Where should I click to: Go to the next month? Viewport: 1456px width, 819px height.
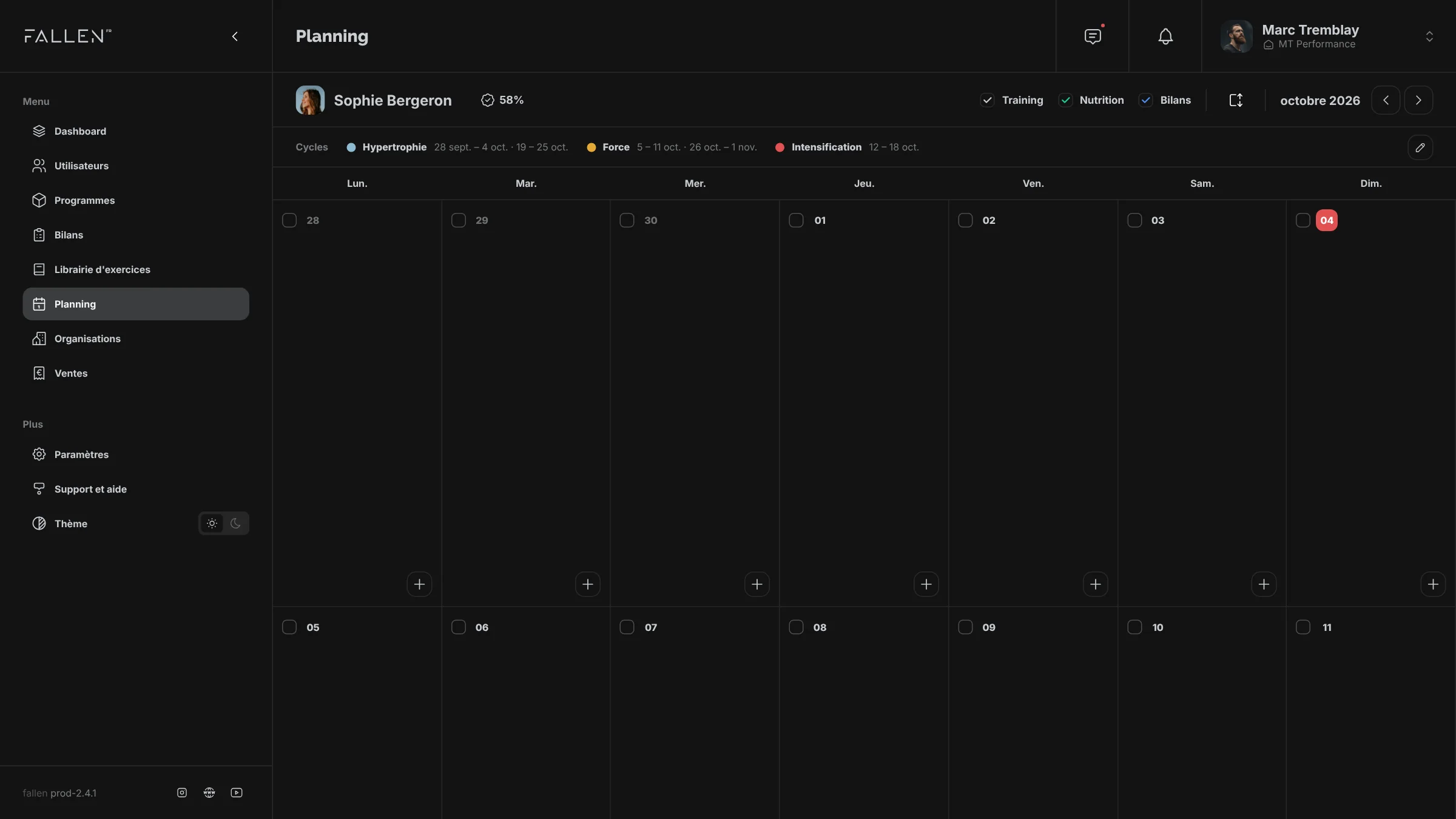(1418, 100)
